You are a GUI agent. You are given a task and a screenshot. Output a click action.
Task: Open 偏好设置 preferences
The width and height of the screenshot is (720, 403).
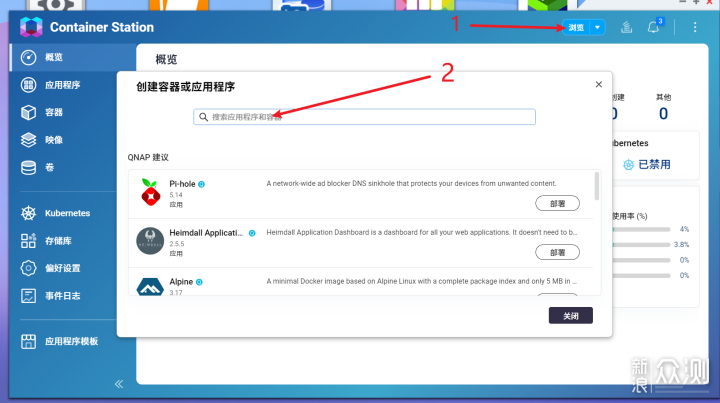pyautogui.click(x=63, y=268)
